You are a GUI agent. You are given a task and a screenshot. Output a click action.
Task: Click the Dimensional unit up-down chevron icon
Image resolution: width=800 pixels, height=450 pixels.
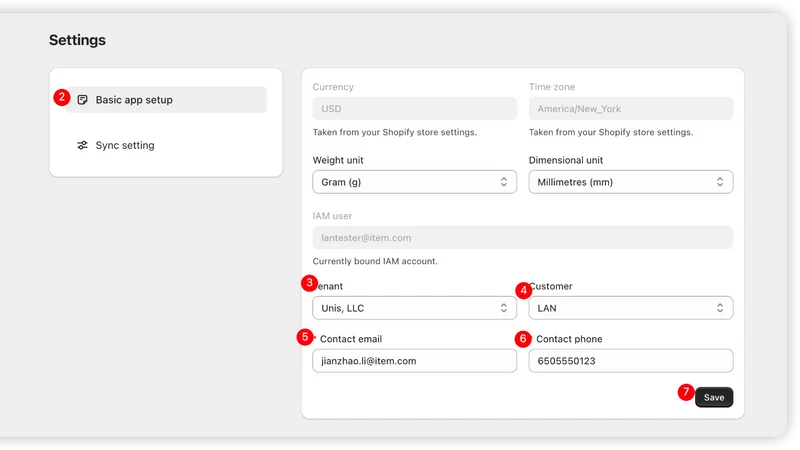(720, 182)
